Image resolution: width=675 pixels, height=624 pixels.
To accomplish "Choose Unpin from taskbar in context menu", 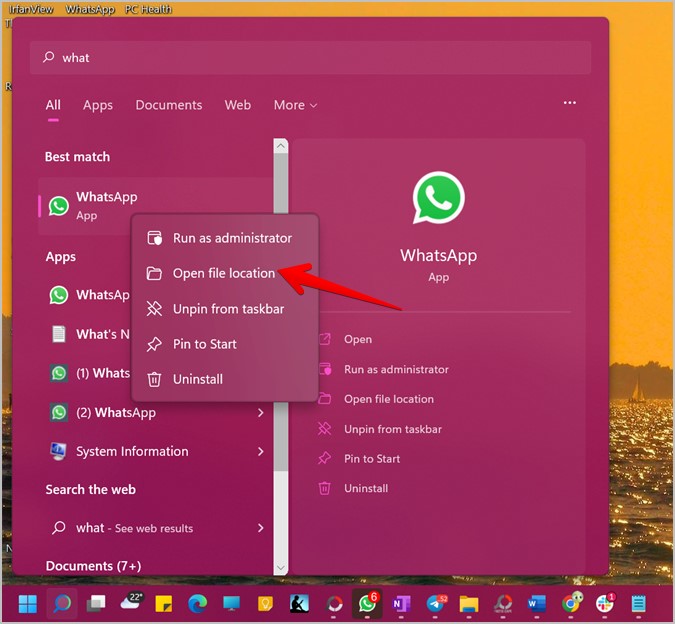I will point(225,309).
